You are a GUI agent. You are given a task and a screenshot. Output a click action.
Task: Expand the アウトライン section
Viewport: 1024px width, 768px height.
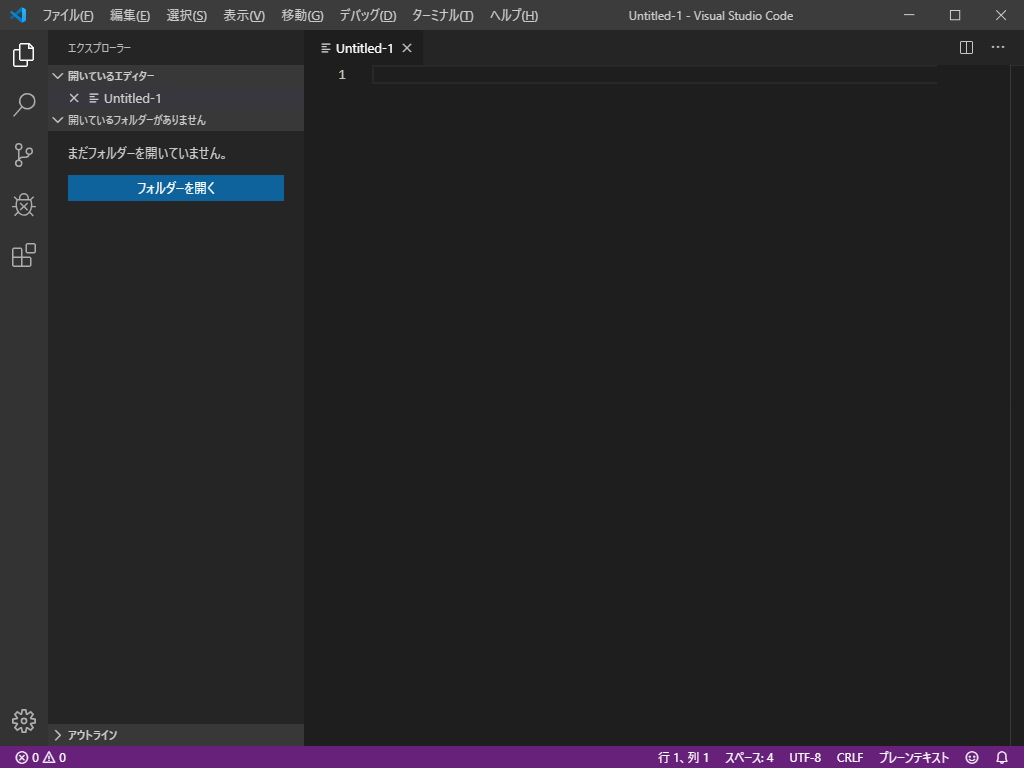(176, 735)
